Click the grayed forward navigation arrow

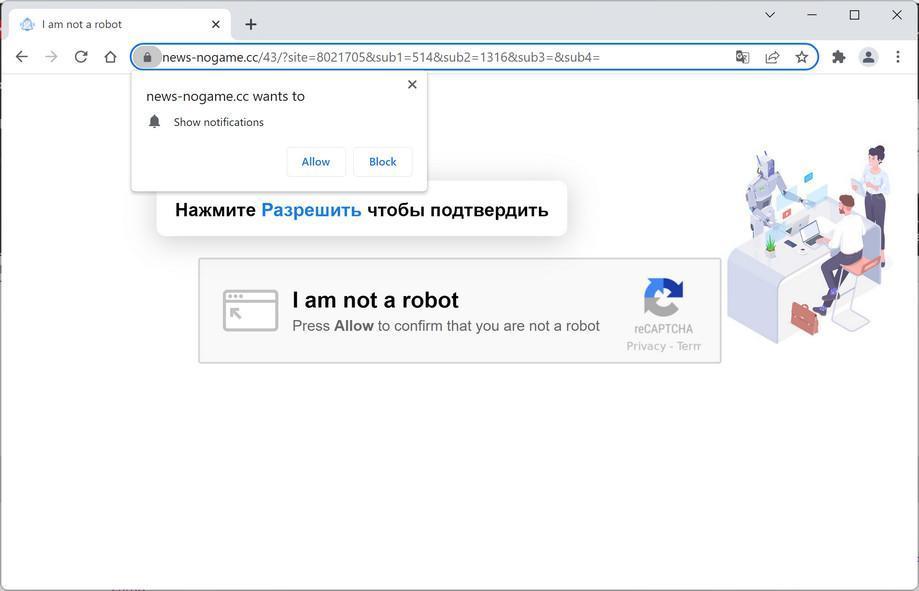pos(50,56)
